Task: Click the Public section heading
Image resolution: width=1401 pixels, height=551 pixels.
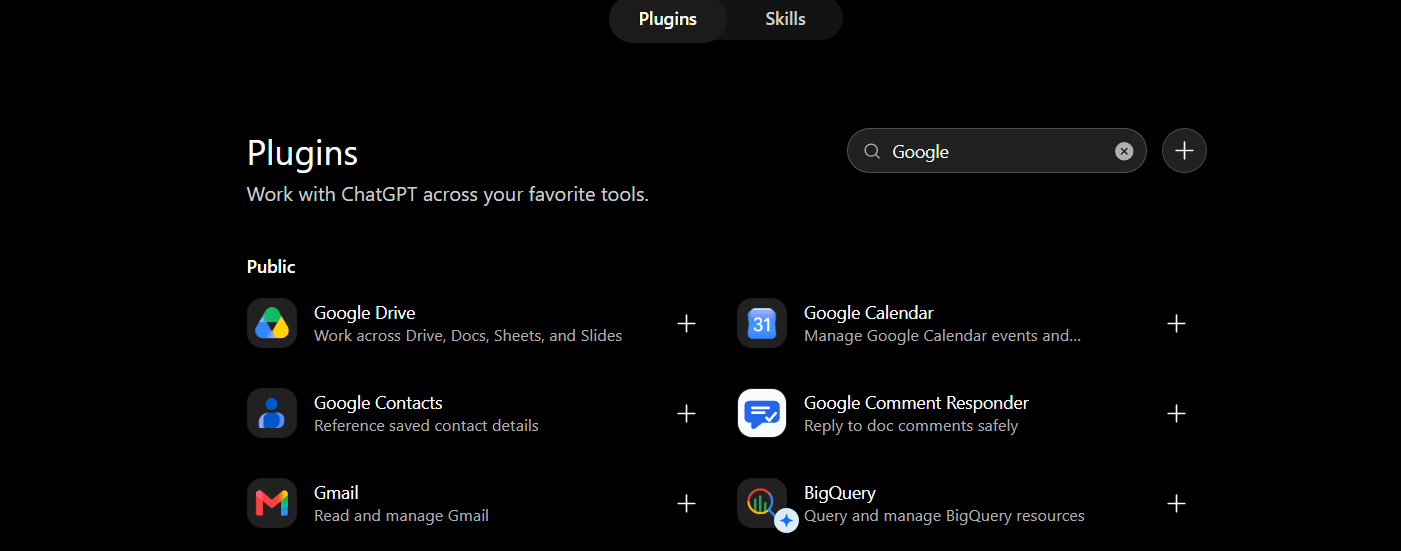Action: tap(271, 267)
